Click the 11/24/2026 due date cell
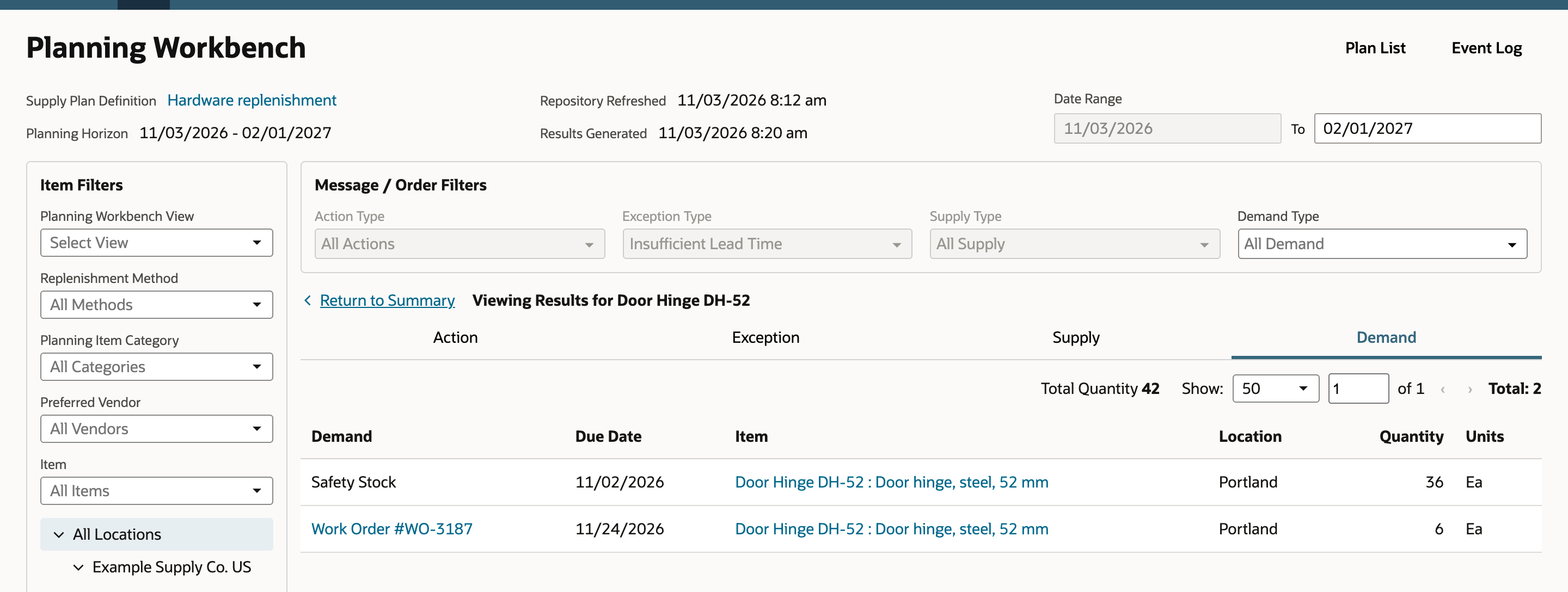Image resolution: width=1568 pixels, height=592 pixels. [619, 529]
